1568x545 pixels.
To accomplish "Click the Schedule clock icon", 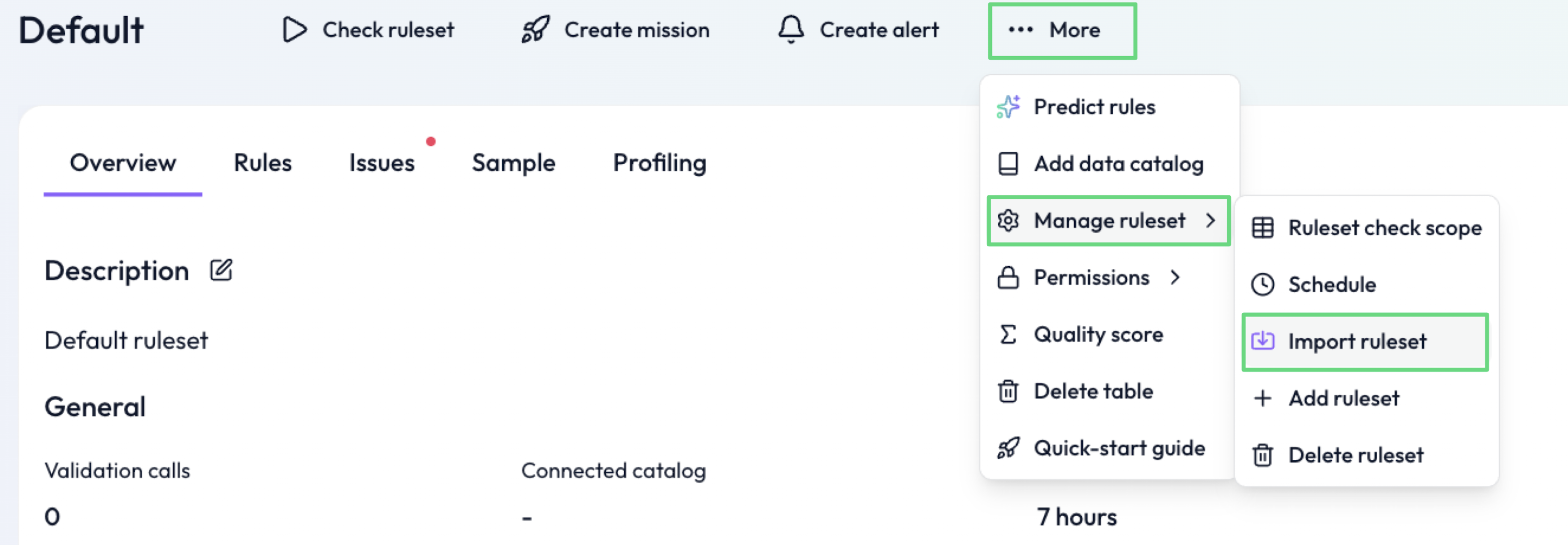I will (1262, 285).
